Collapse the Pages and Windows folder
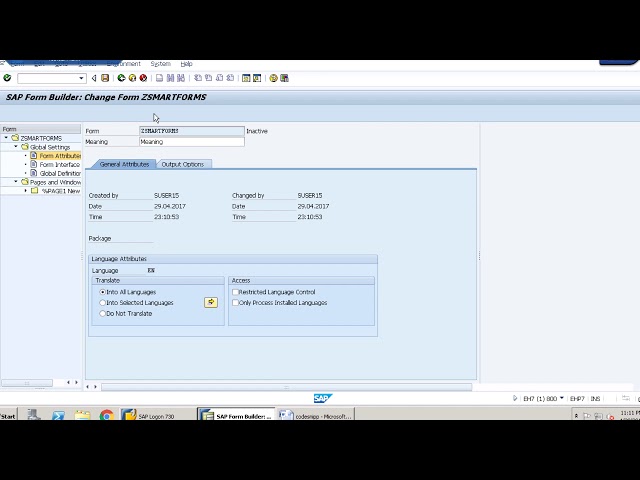The height and width of the screenshot is (480, 640). [x=16, y=182]
